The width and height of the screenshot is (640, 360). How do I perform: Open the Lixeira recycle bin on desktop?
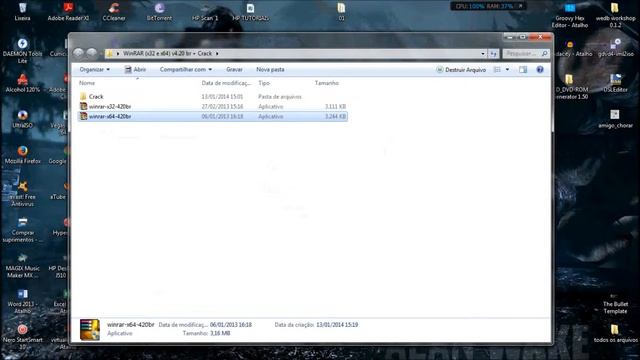22,11
